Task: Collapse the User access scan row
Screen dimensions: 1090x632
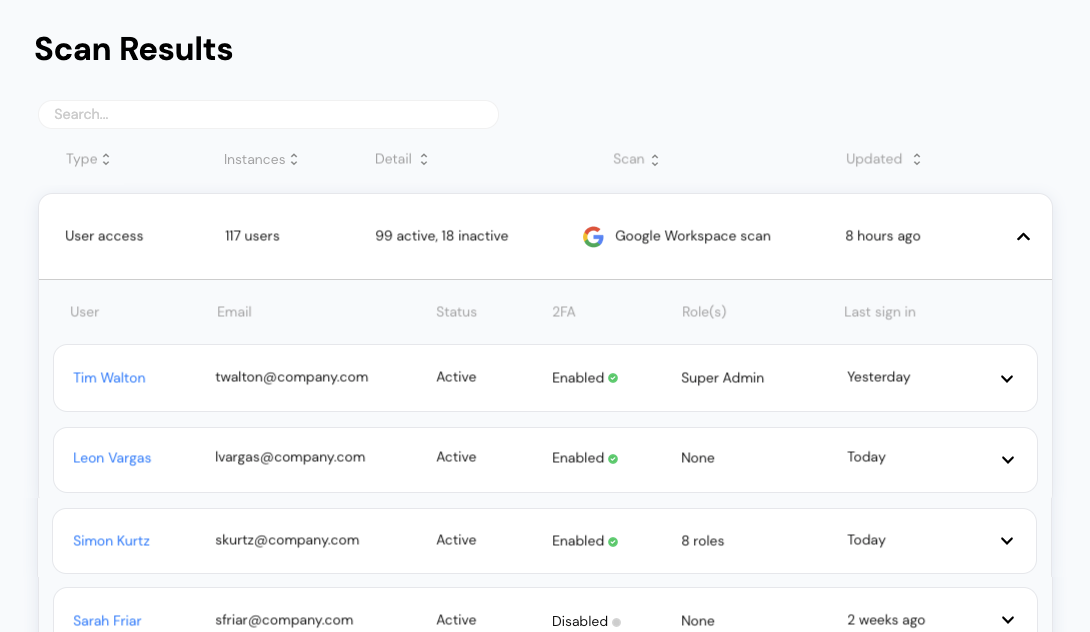Action: click(1023, 237)
